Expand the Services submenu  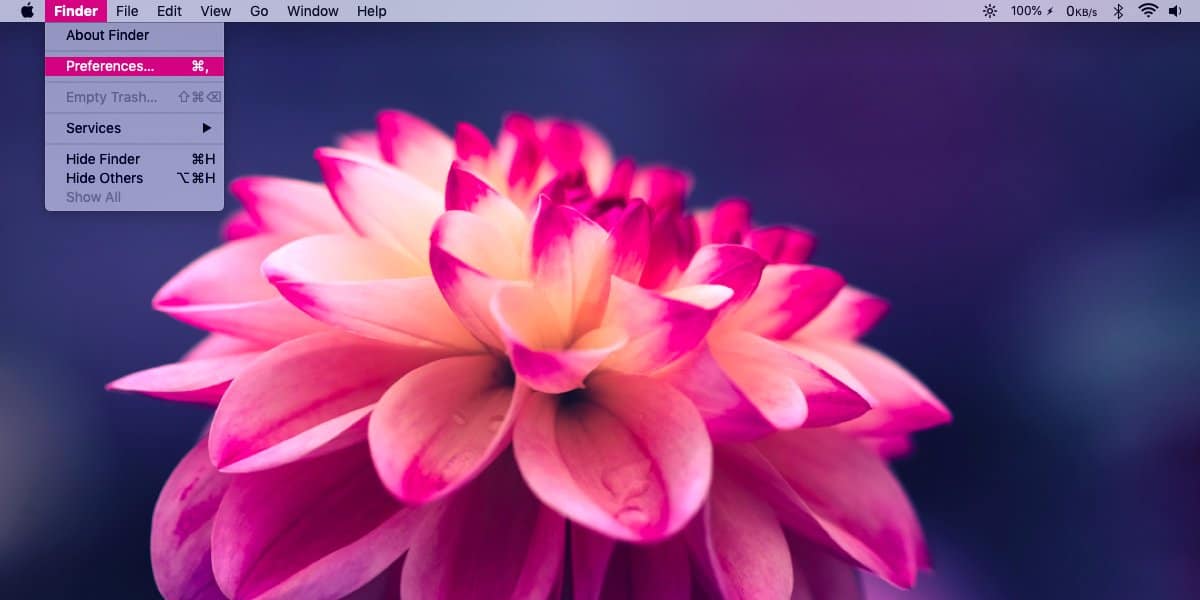pyautogui.click(x=134, y=128)
